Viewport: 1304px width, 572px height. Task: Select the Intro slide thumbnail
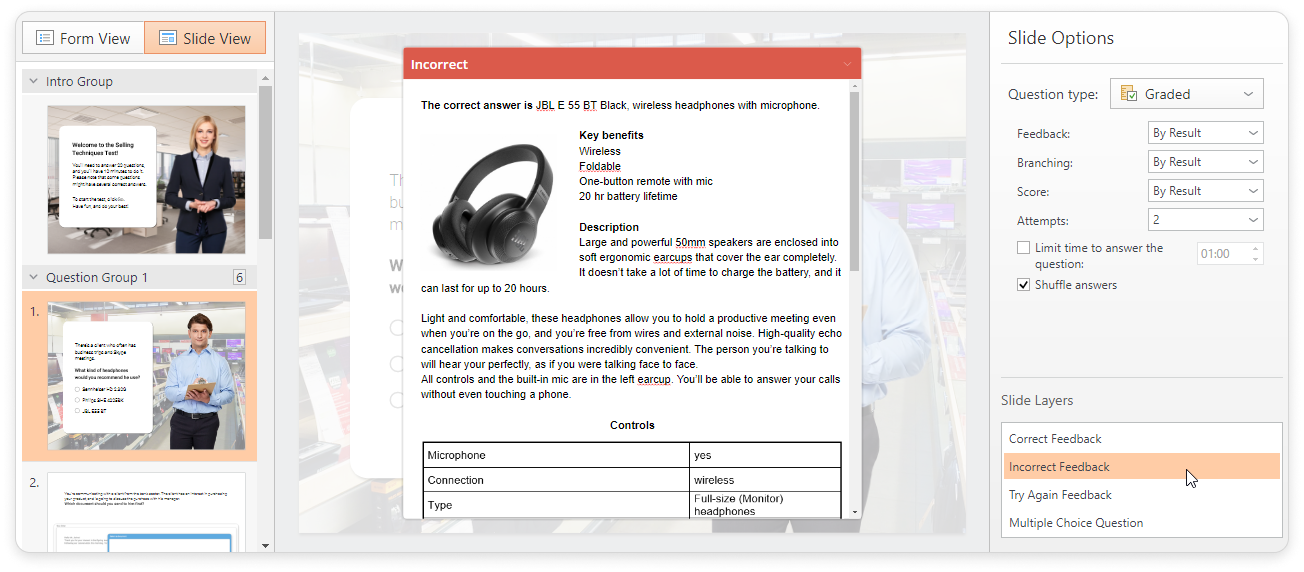pos(146,179)
